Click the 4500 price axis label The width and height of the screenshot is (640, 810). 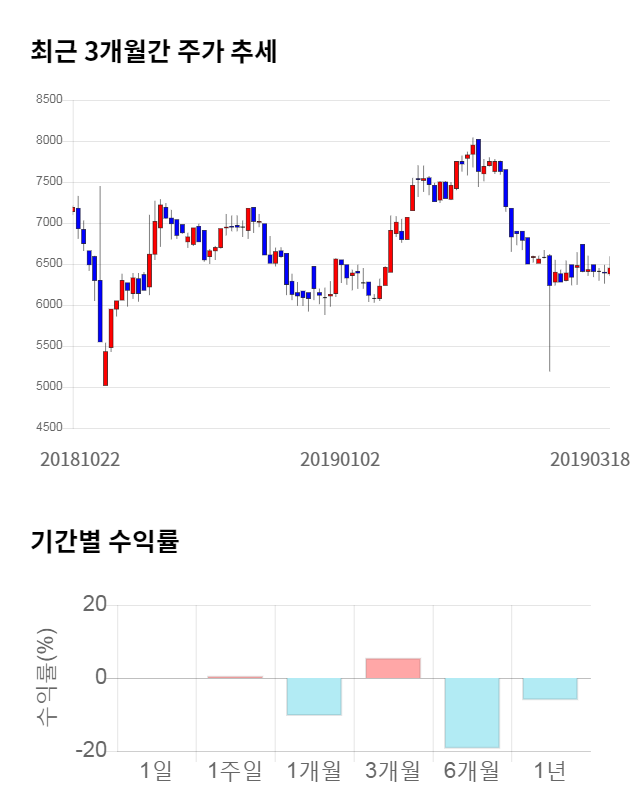coord(48,428)
